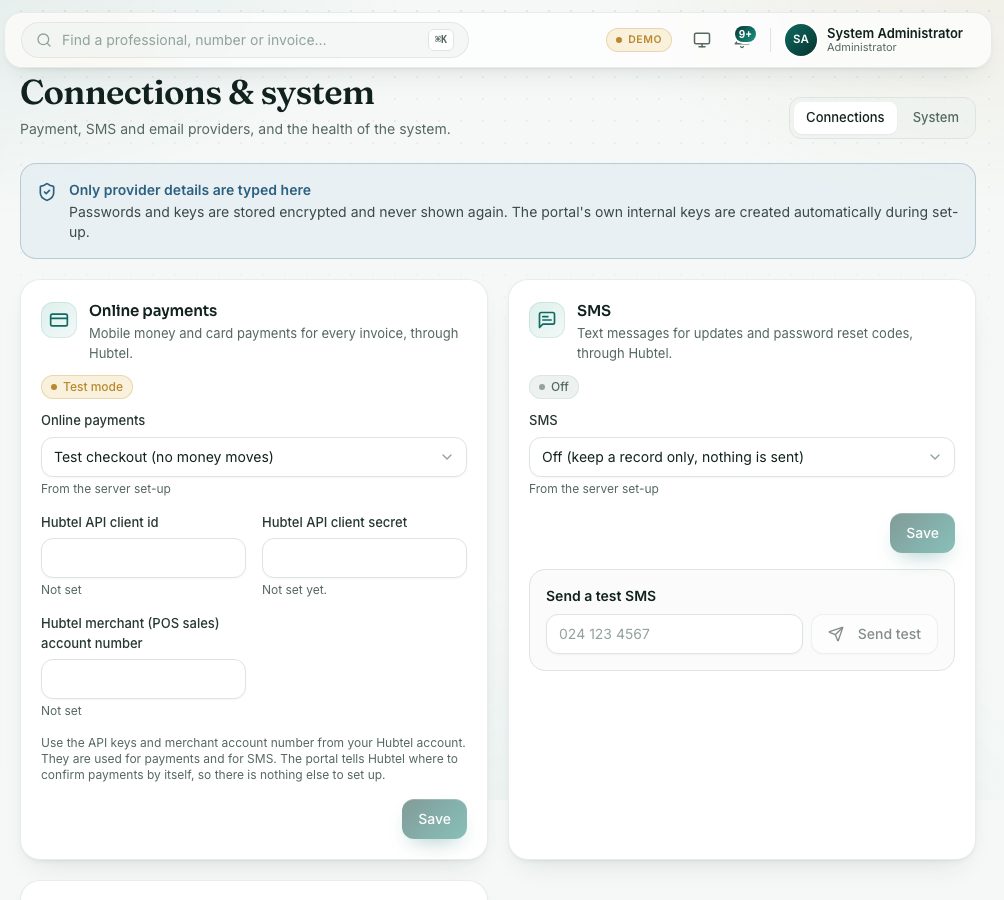Click the "Not set yet." hint text
The width and height of the screenshot is (1004, 900).
[294, 590]
